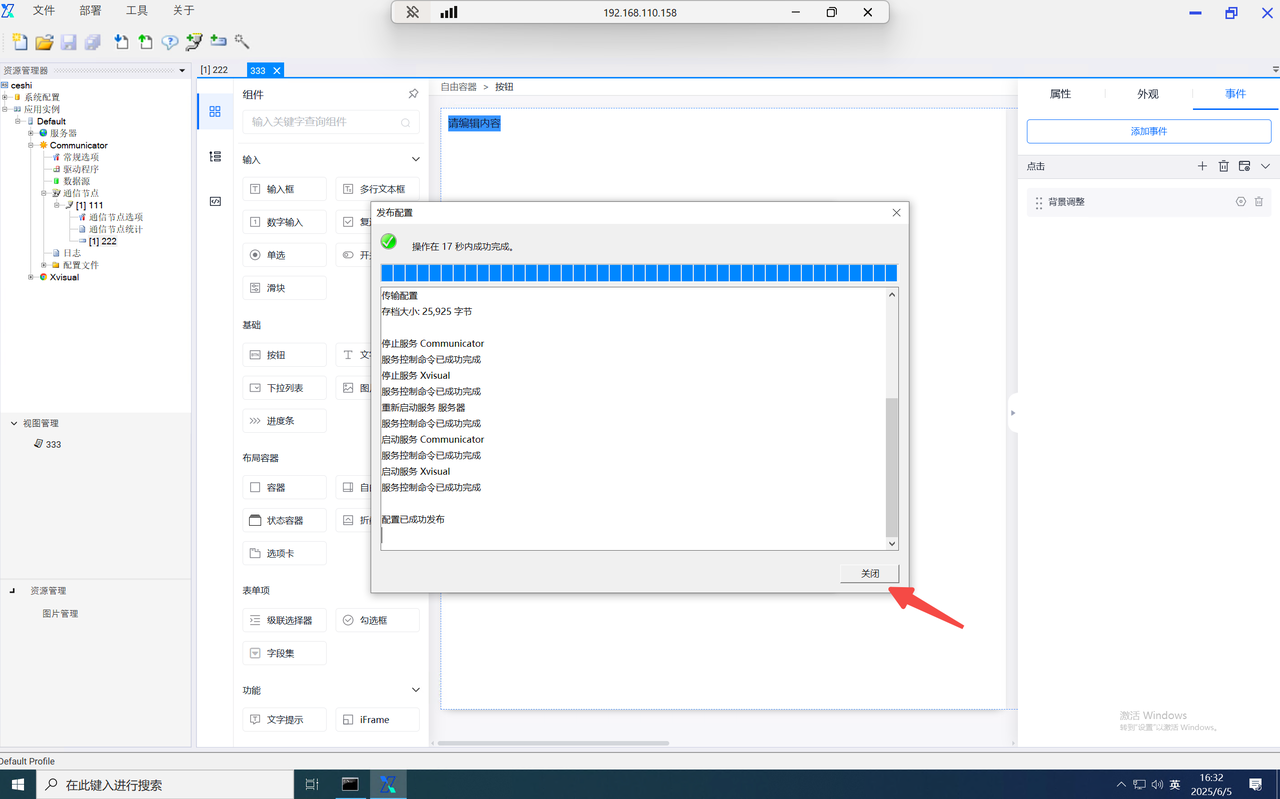Click the New project toolbar icon
This screenshot has width=1280, height=799.
tap(20, 42)
